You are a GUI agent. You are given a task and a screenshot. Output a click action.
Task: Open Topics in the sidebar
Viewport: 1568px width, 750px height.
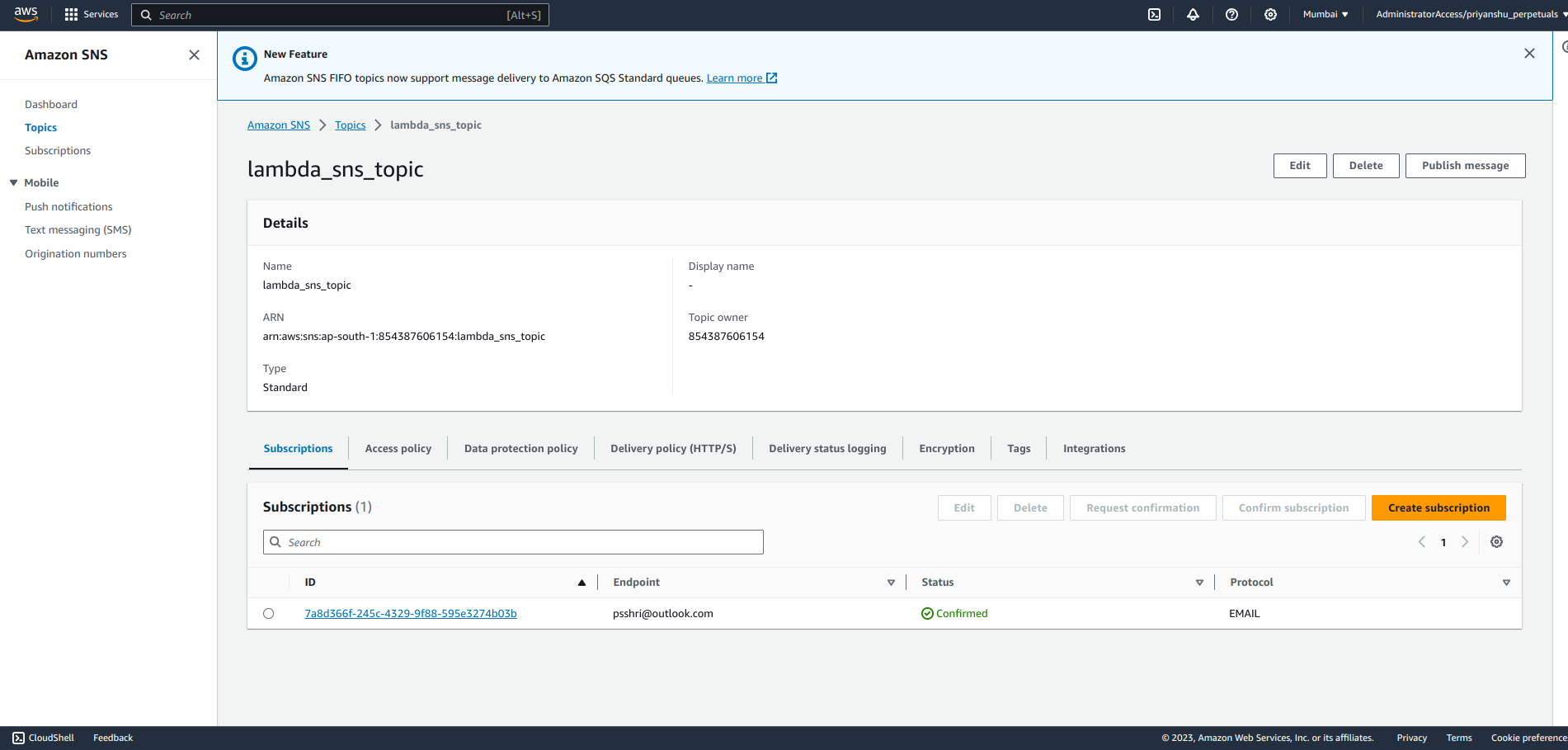click(40, 127)
